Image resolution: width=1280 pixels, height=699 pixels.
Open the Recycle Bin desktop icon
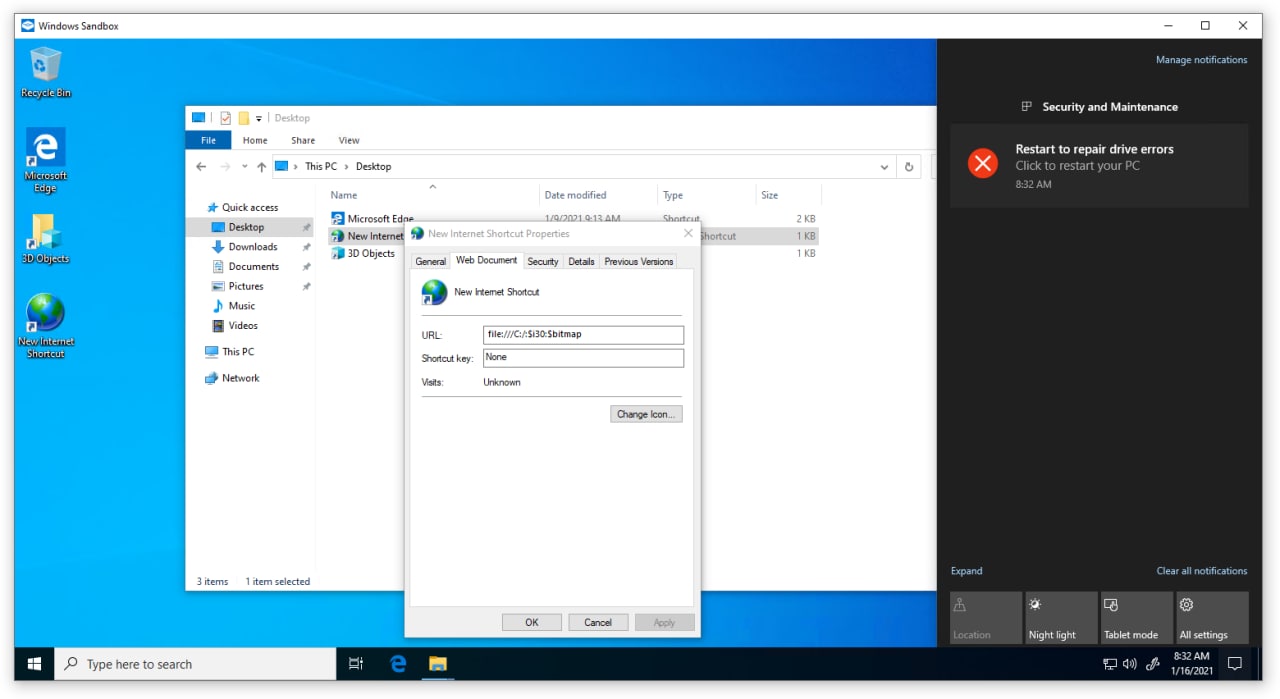pos(46,72)
